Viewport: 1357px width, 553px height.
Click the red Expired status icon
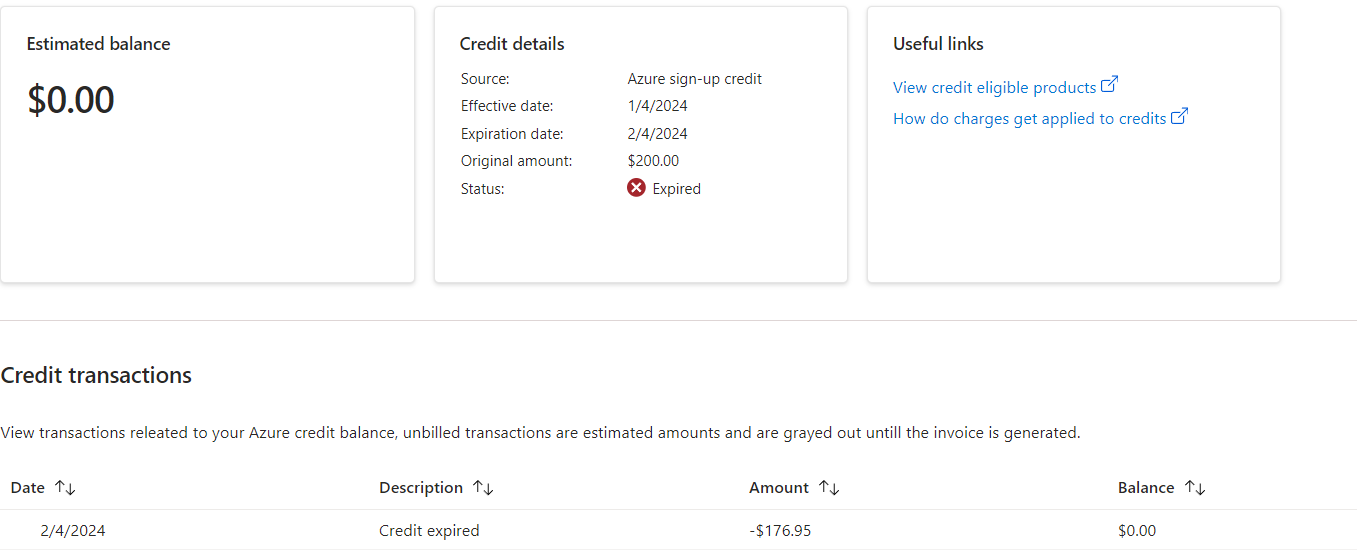pyautogui.click(x=636, y=188)
